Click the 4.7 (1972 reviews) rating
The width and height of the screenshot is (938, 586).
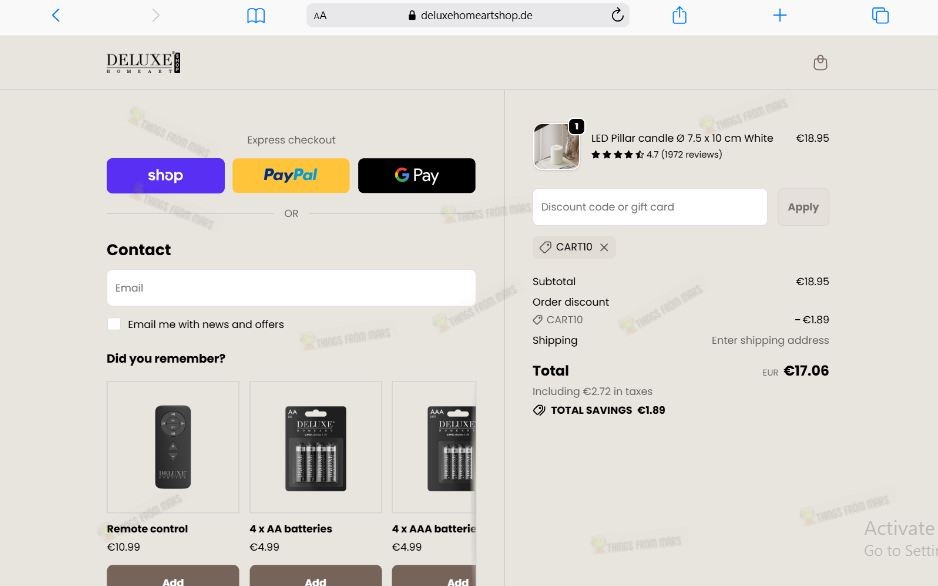pyautogui.click(x=656, y=154)
